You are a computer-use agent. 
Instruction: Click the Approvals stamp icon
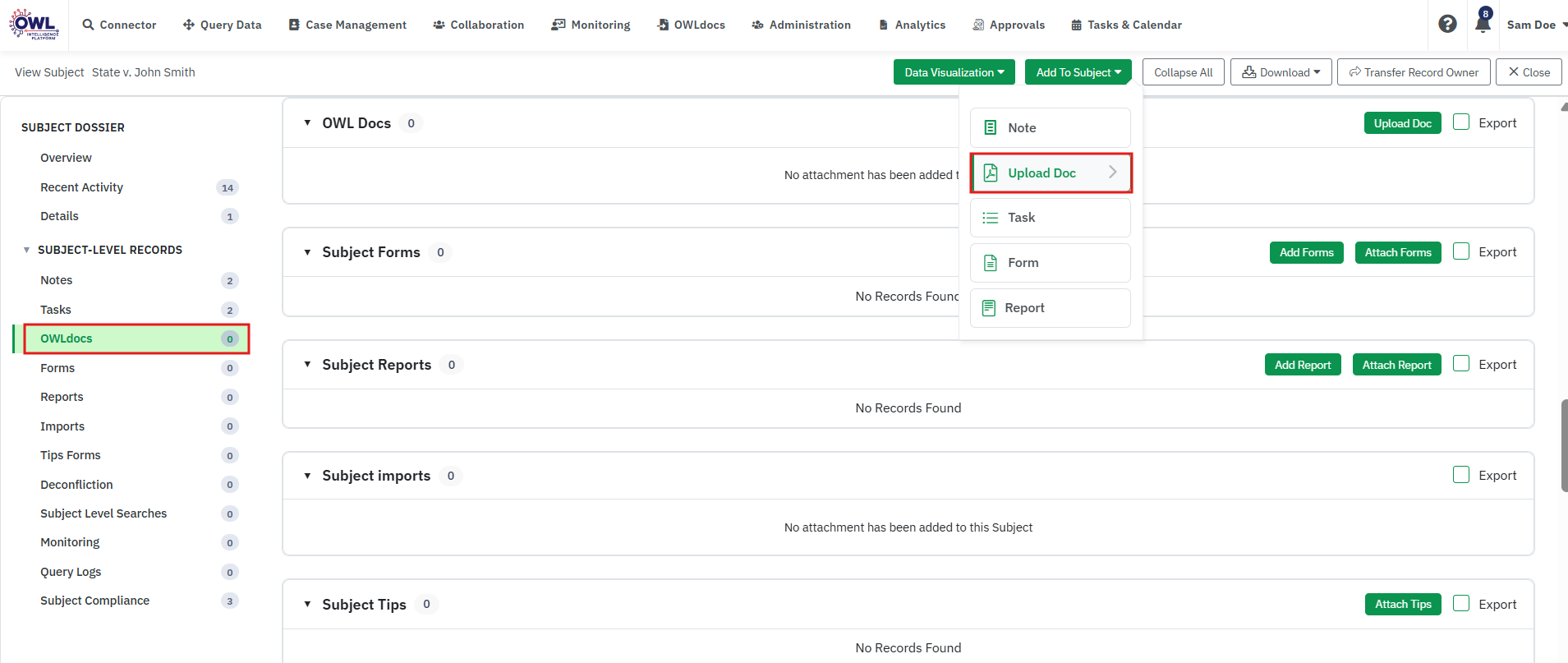click(978, 25)
